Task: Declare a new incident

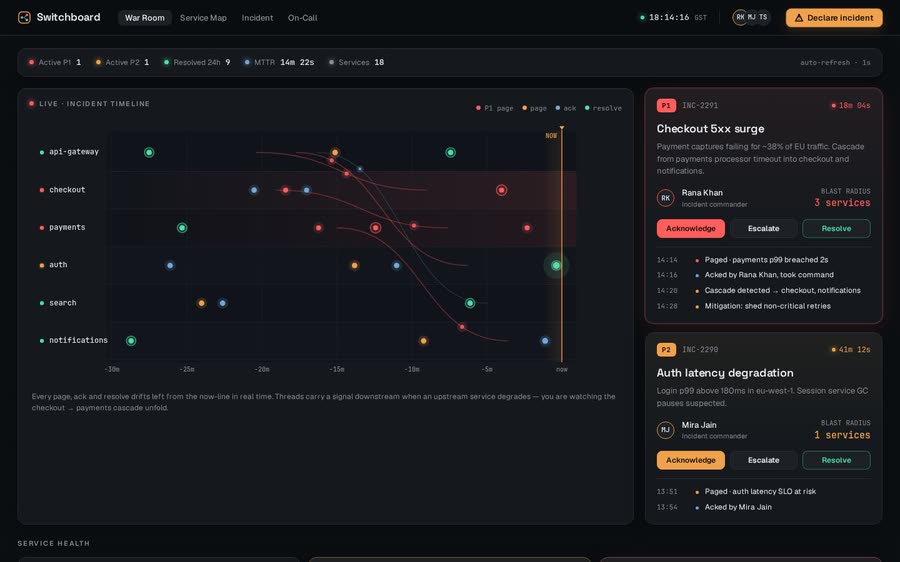Action: (x=834, y=18)
